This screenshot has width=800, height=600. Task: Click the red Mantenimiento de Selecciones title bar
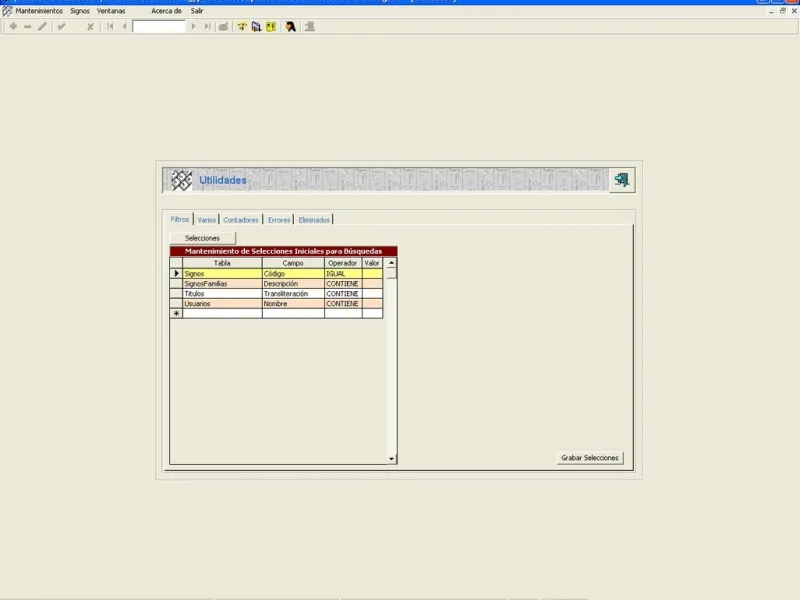pos(283,251)
